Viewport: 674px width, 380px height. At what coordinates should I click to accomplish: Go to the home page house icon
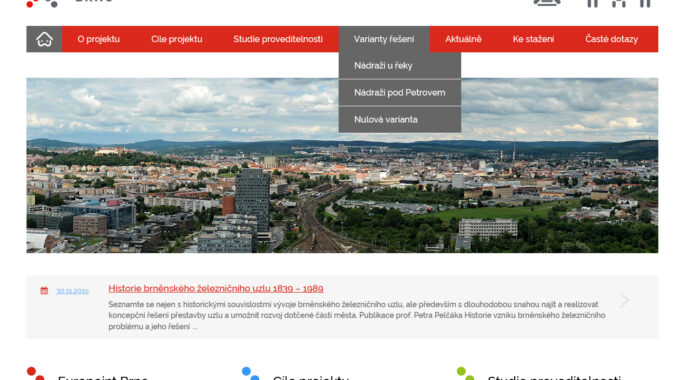click(44, 39)
